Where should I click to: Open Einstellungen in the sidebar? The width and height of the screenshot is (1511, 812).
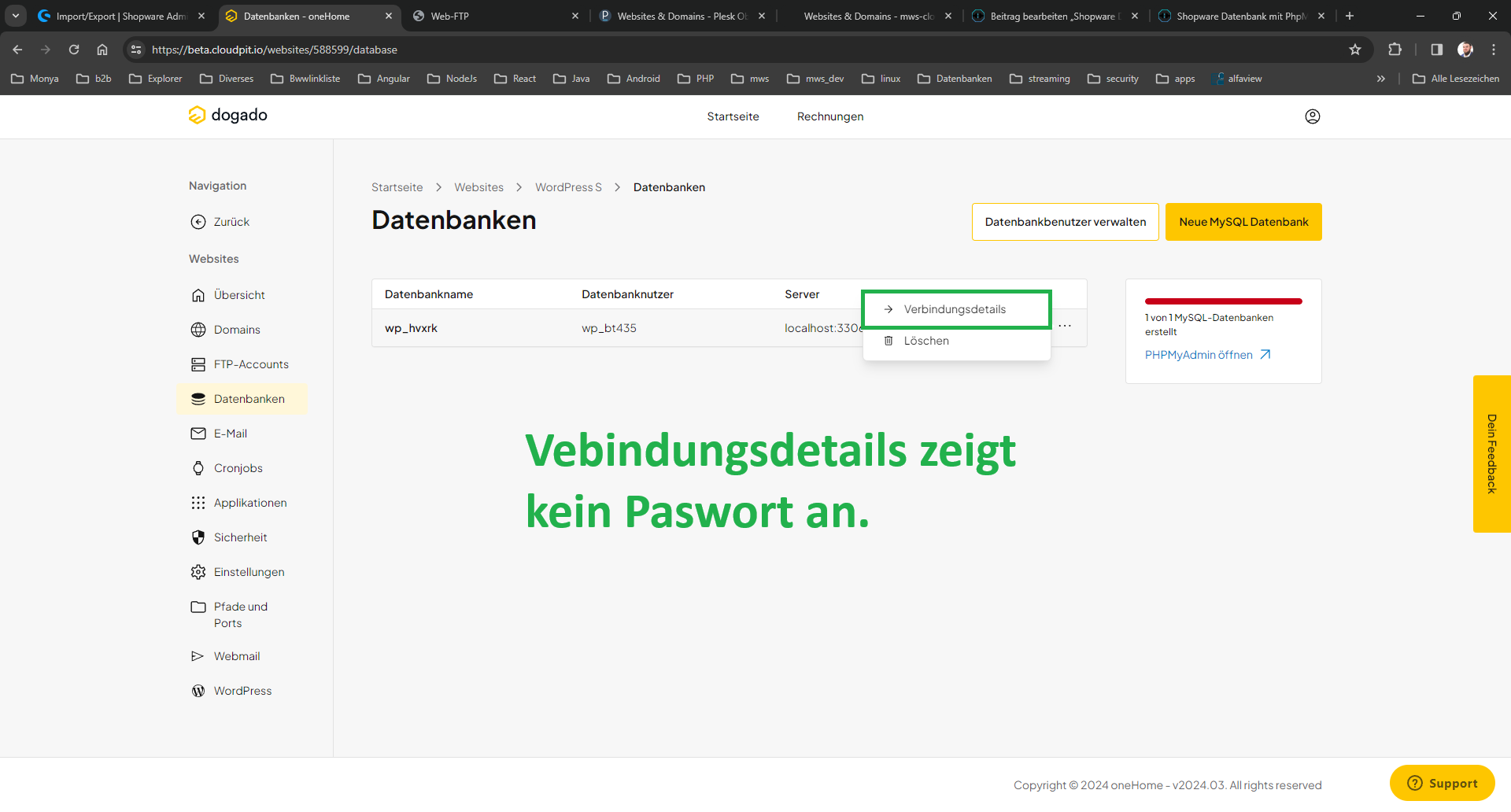point(249,572)
